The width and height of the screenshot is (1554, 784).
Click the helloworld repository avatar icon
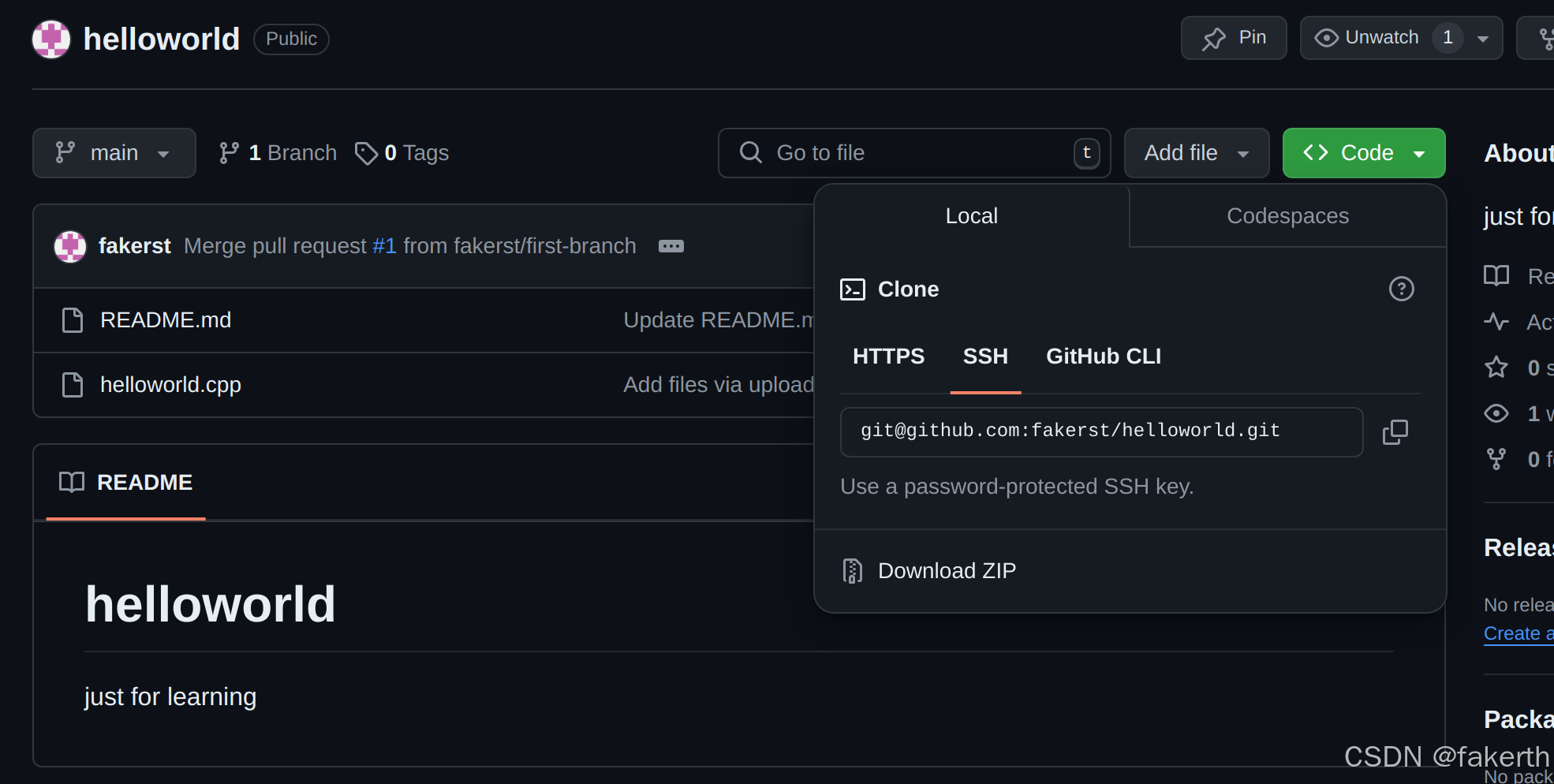(51, 39)
